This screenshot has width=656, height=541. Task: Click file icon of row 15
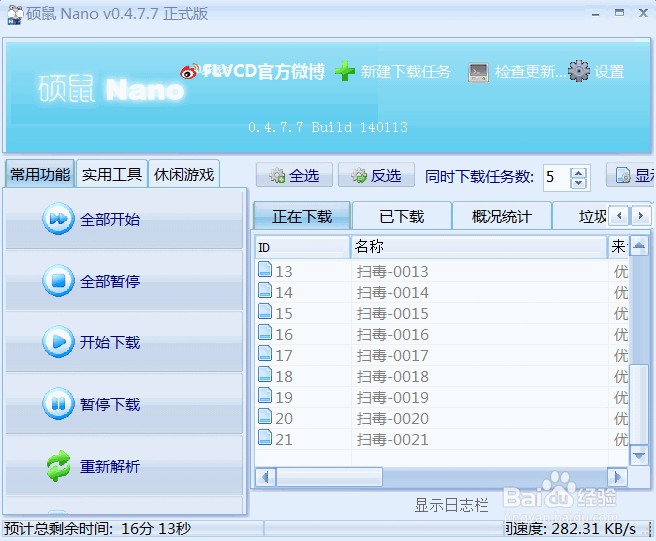tap(265, 311)
